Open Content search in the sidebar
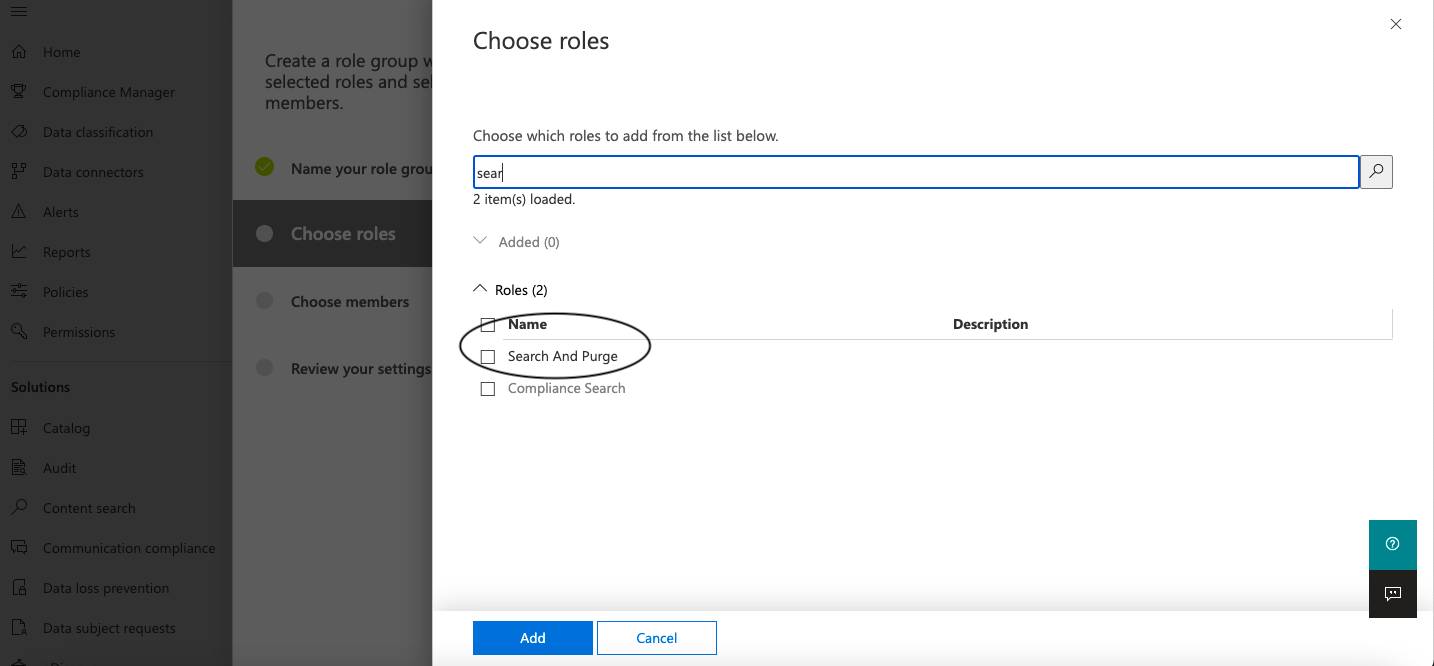The width and height of the screenshot is (1434, 666). coord(88,508)
